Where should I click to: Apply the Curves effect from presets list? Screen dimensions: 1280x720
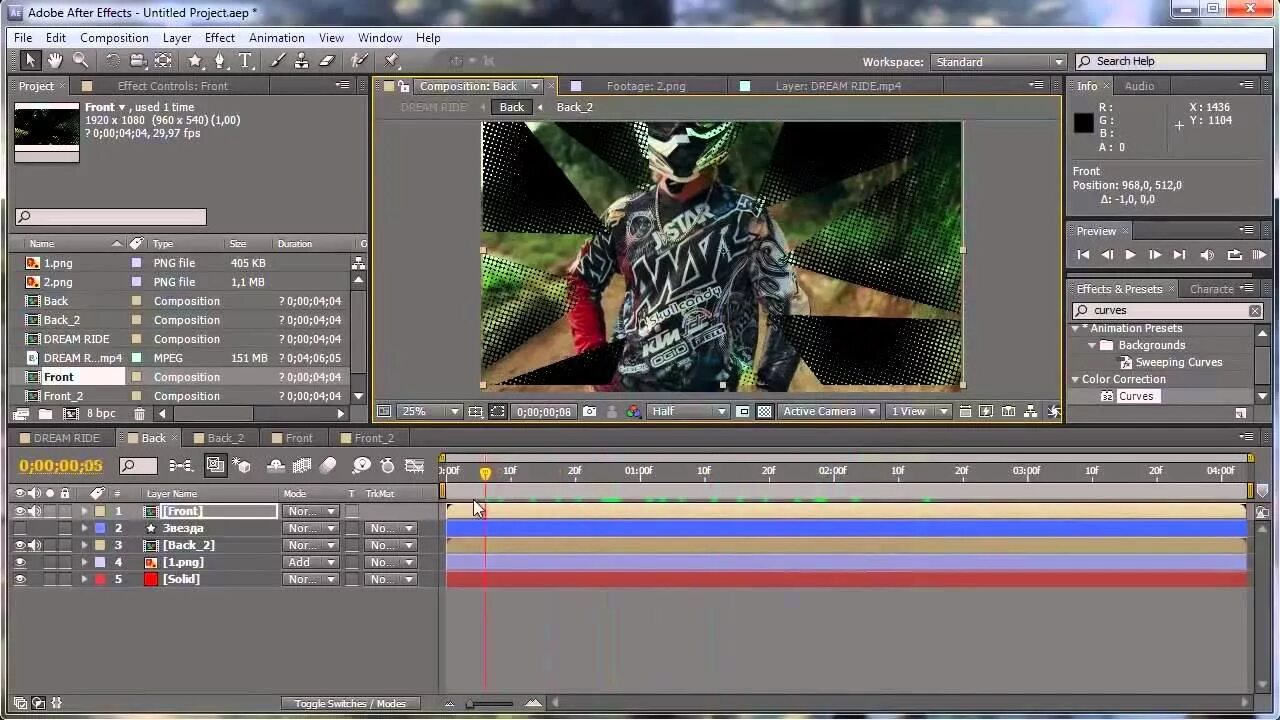[1135, 396]
